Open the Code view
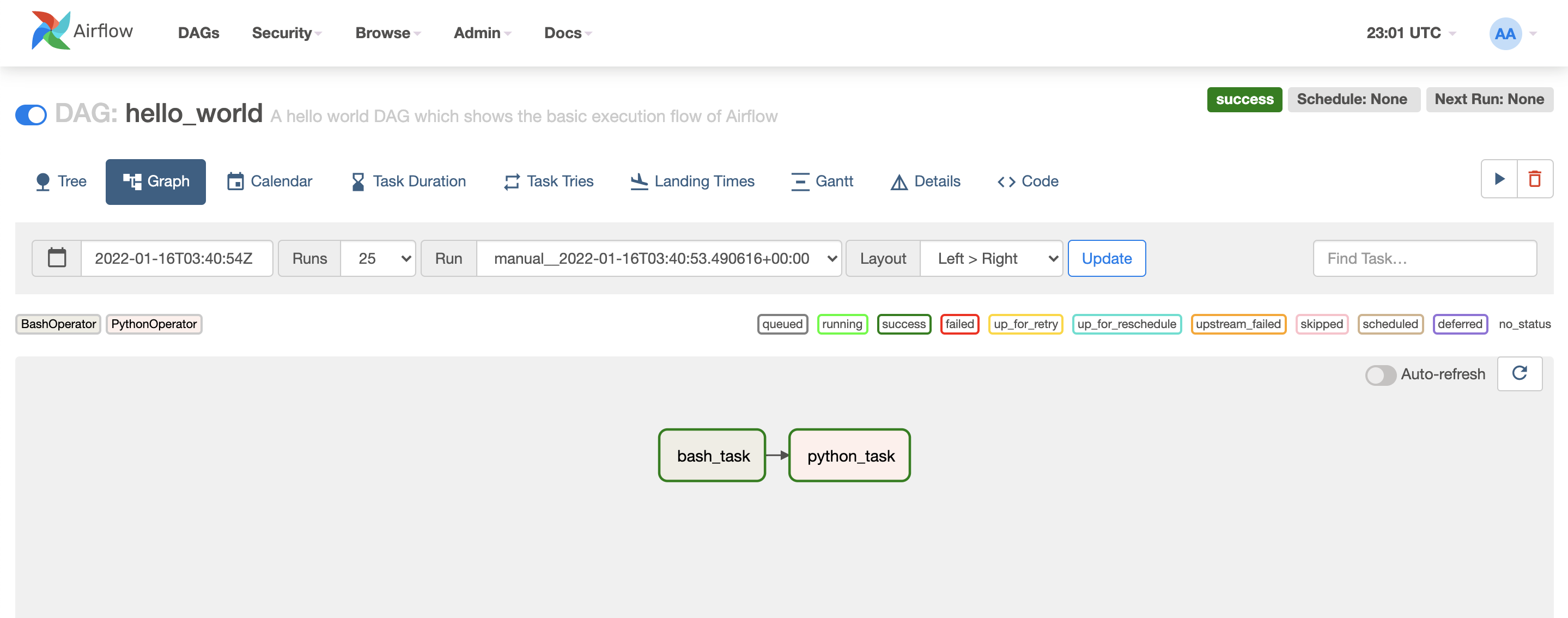Image resolution: width=1568 pixels, height=618 pixels. (x=1028, y=181)
